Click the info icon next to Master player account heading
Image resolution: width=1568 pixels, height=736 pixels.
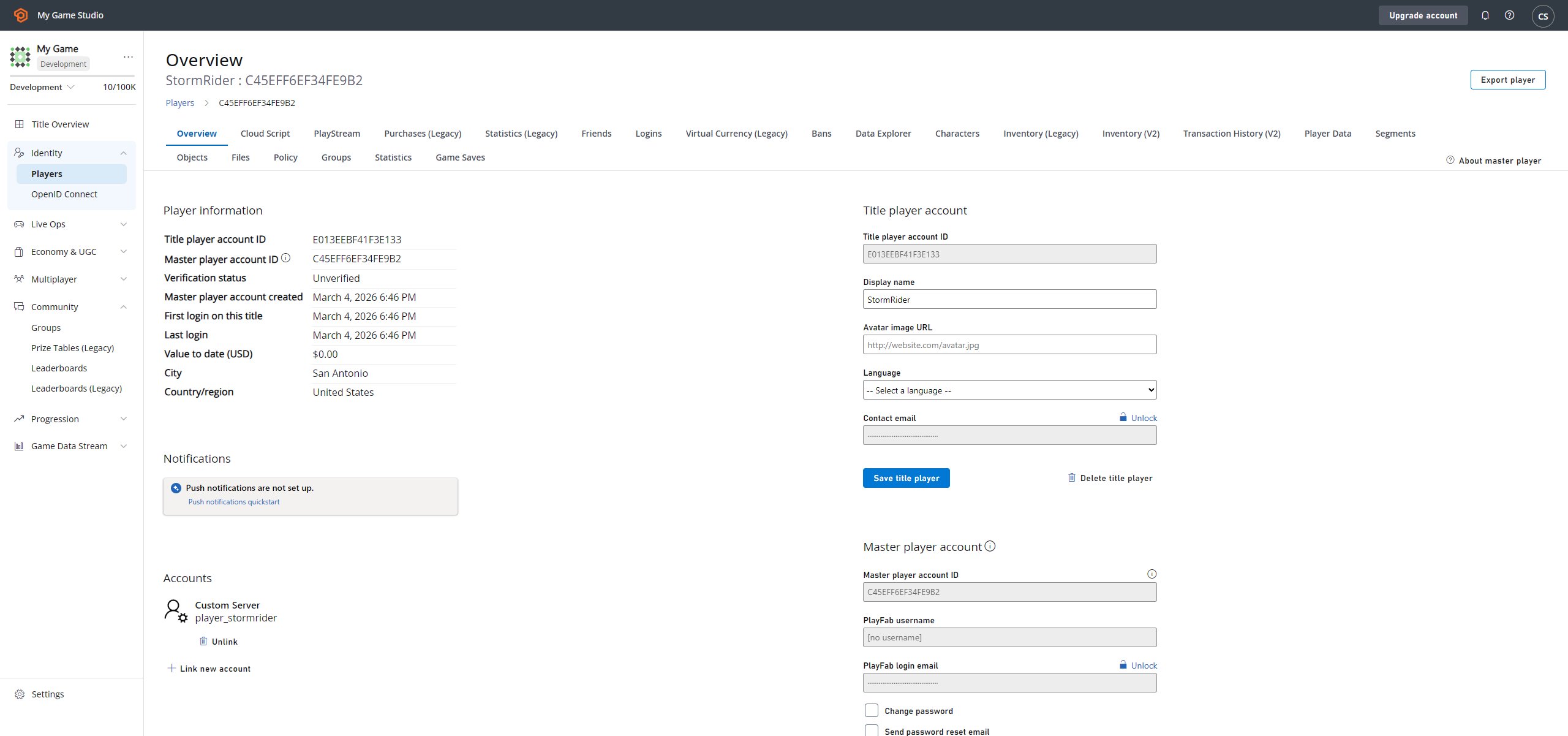[990, 546]
